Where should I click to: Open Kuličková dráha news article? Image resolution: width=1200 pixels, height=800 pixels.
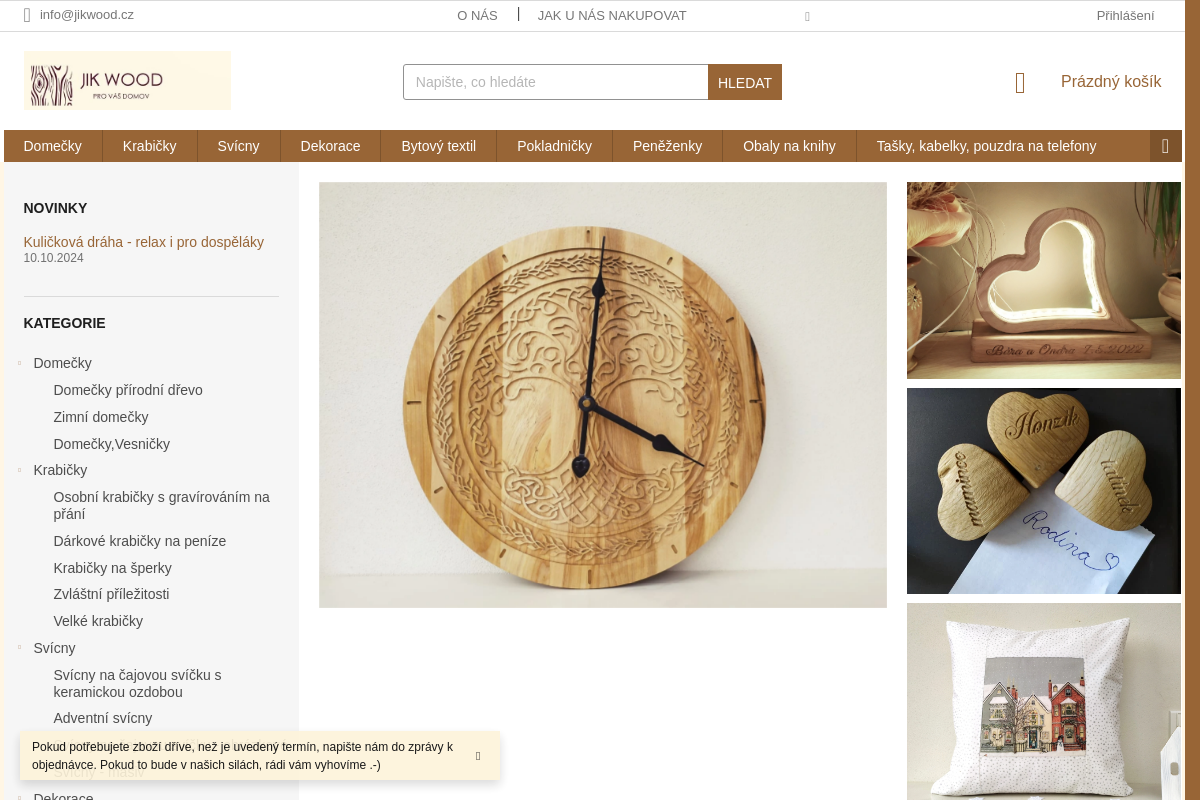[x=144, y=242]
